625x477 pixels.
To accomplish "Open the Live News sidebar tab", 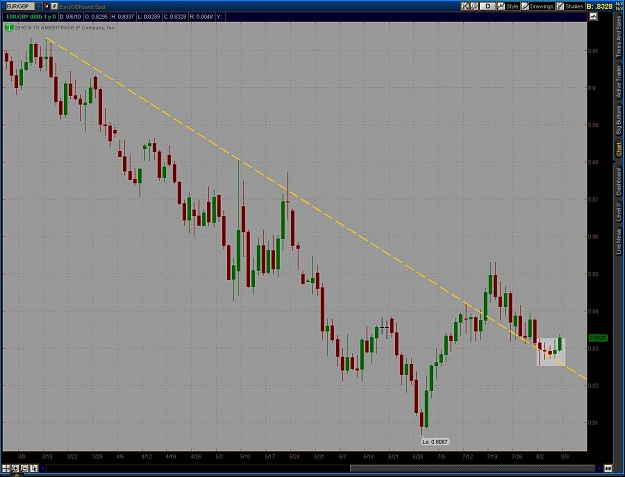I will [619, 241].
